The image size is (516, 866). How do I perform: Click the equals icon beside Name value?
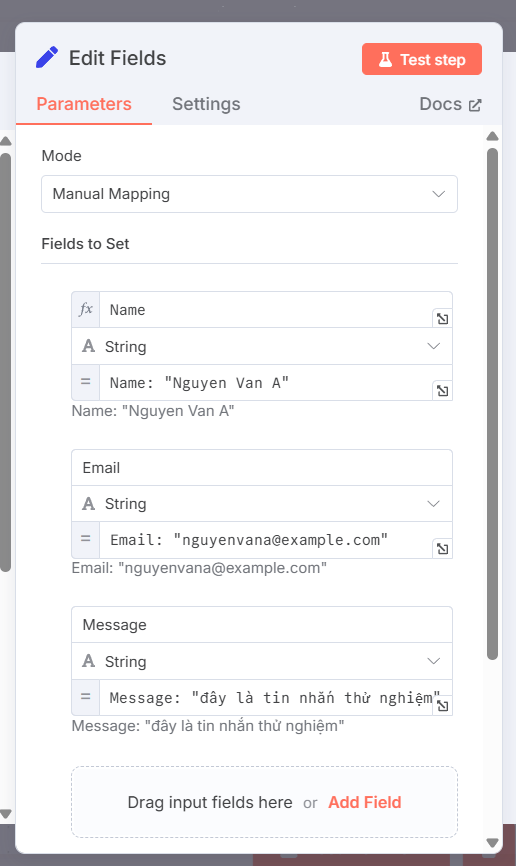[x=86, y=382]
